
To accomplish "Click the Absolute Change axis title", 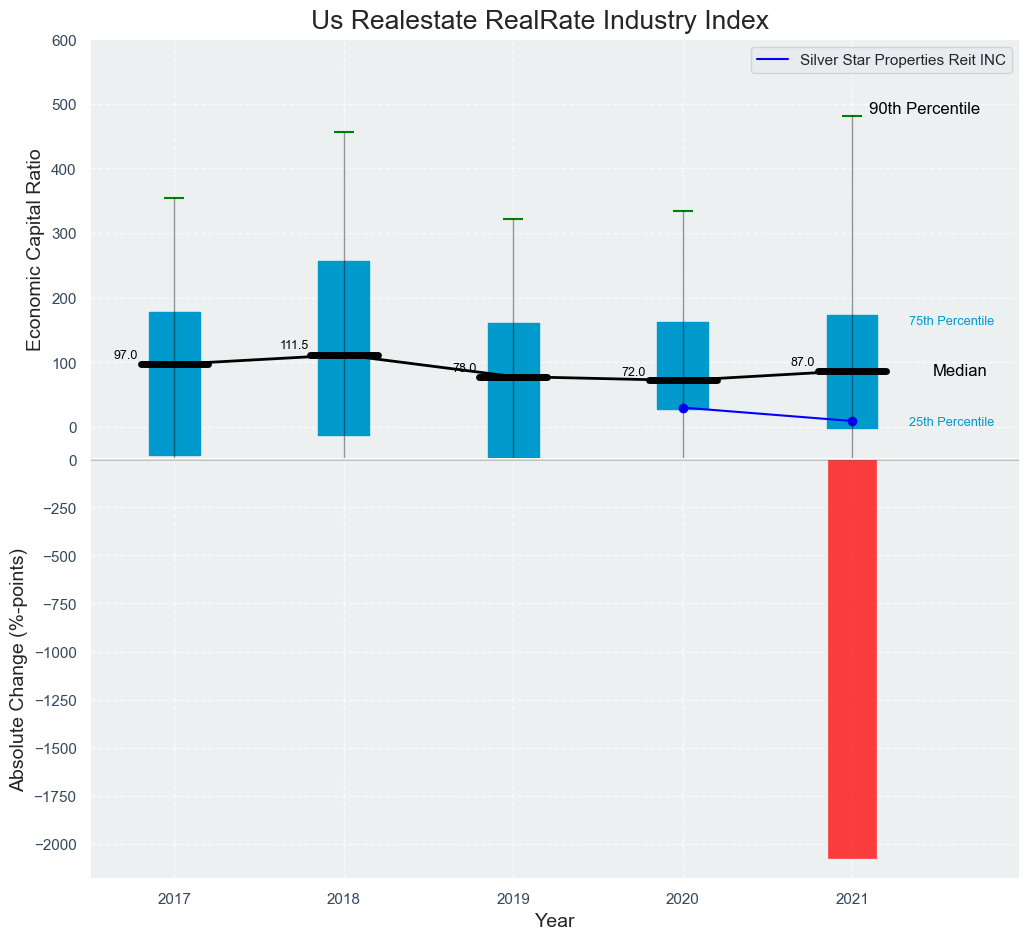I will tap(17, 669).
